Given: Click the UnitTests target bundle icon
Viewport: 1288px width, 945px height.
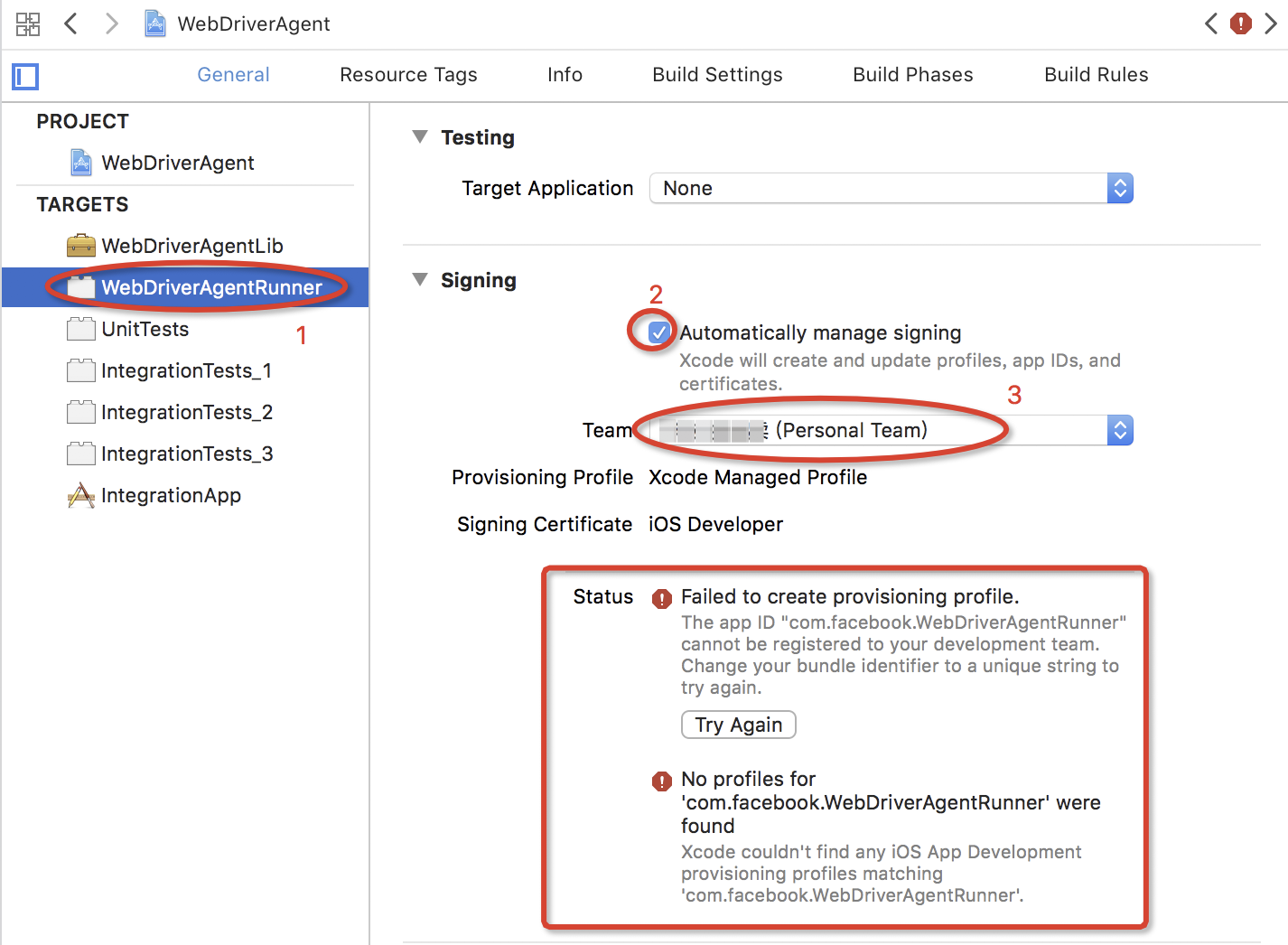Looking at the screenshot, I should (81, 329).
